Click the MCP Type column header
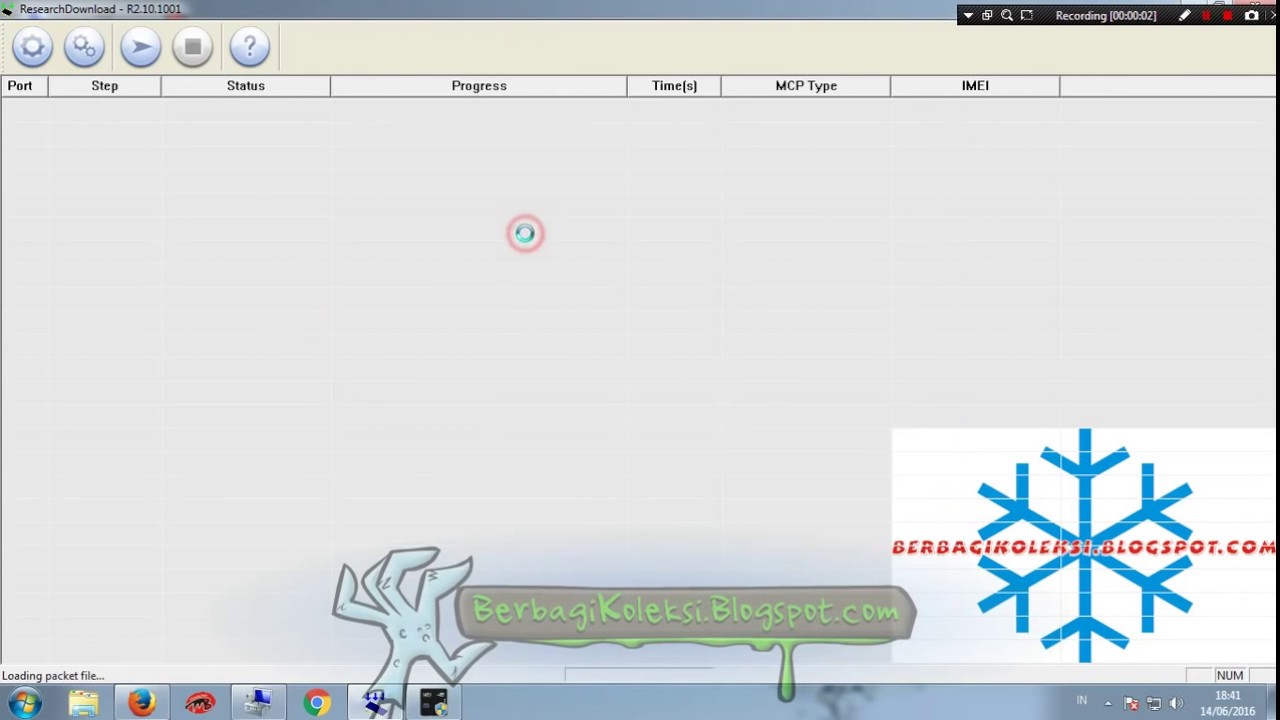Viewport: 1280px width, 720px height. click(806, 86)
